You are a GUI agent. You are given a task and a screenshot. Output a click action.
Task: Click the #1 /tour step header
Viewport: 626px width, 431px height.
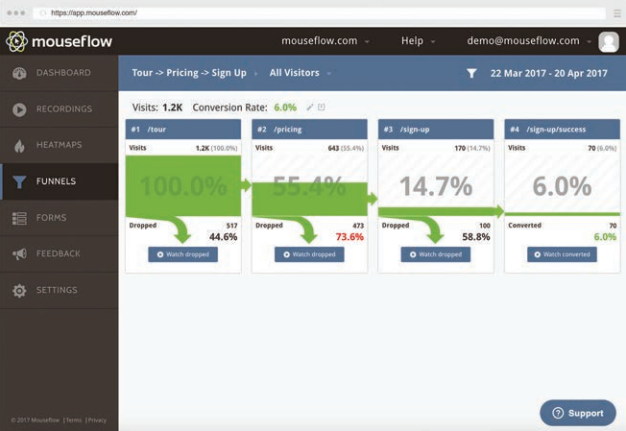183,129
